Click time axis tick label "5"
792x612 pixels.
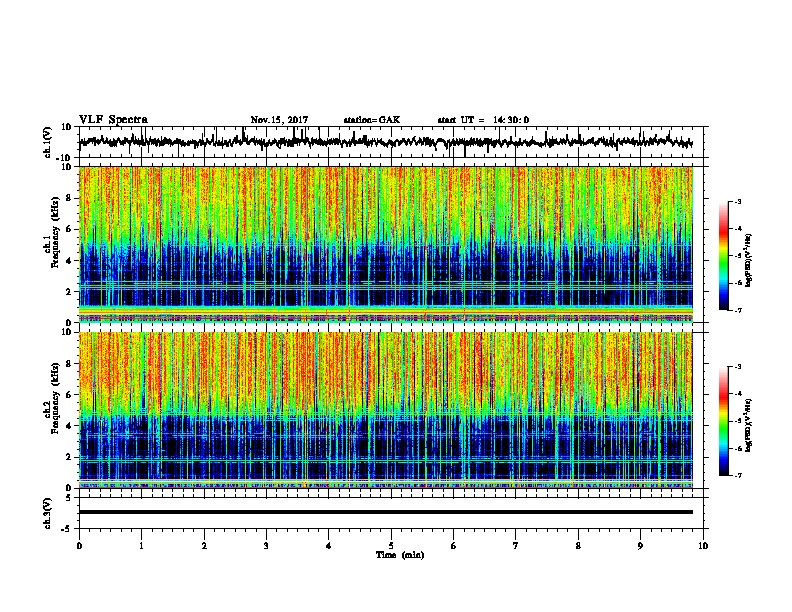point(391,545)
